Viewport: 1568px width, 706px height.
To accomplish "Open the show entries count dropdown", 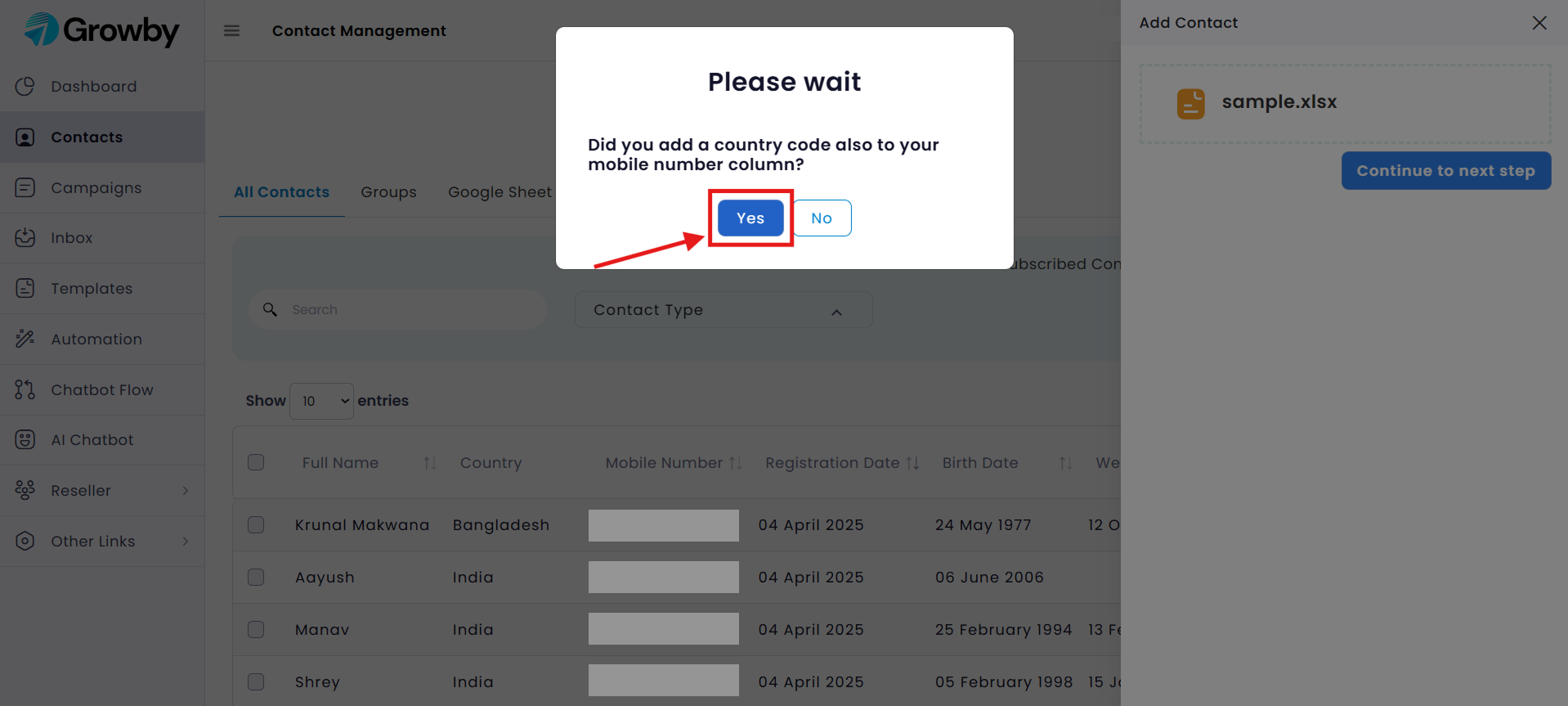I will 321,401.
